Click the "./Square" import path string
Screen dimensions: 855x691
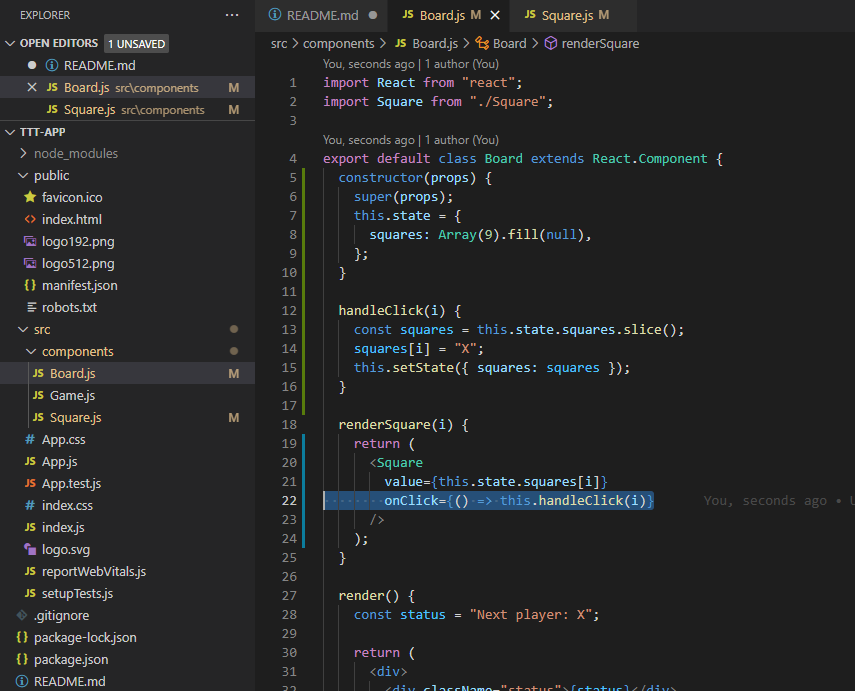coord(508,101)
